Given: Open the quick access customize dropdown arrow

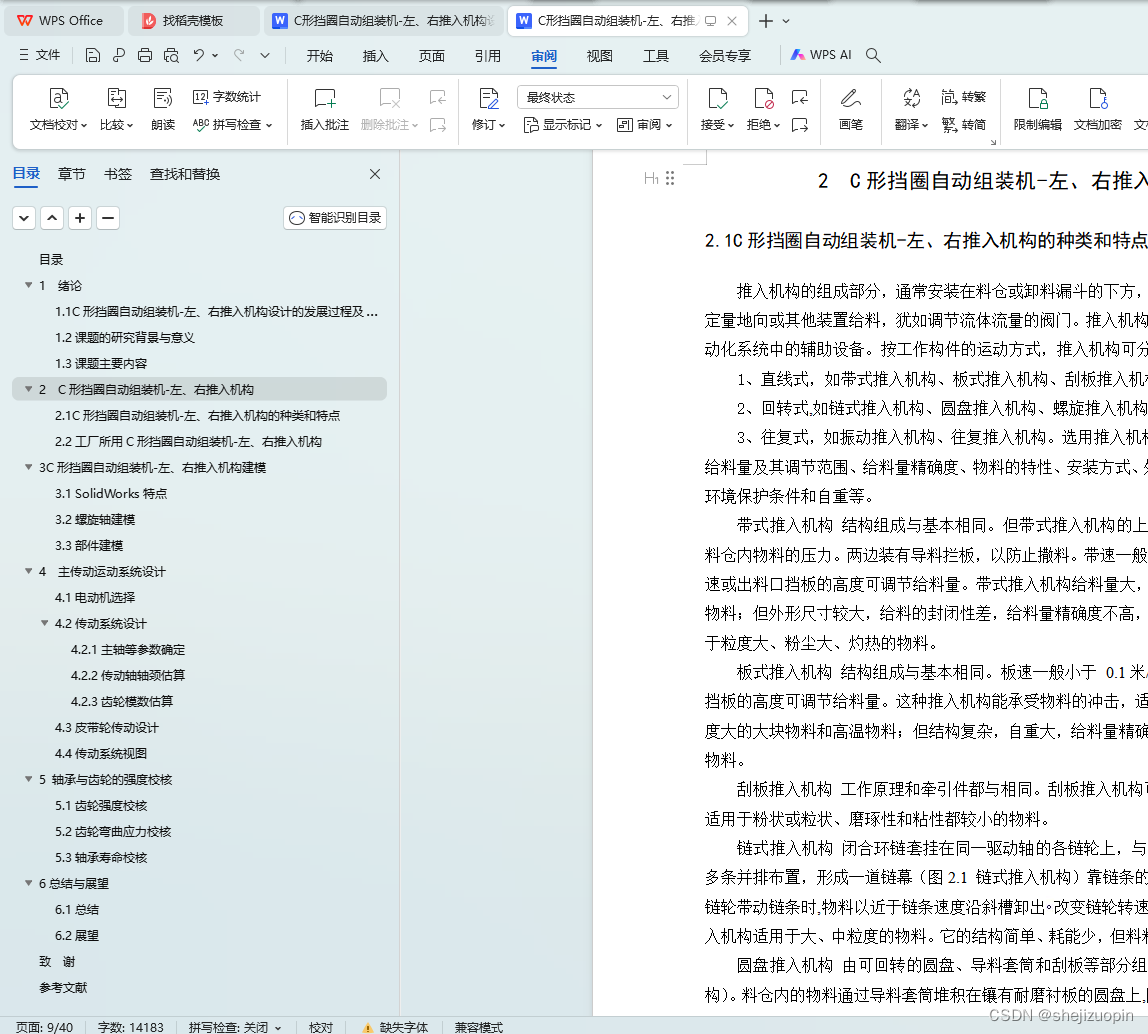Looking at the screenshot, I should (x=265, y=55).
